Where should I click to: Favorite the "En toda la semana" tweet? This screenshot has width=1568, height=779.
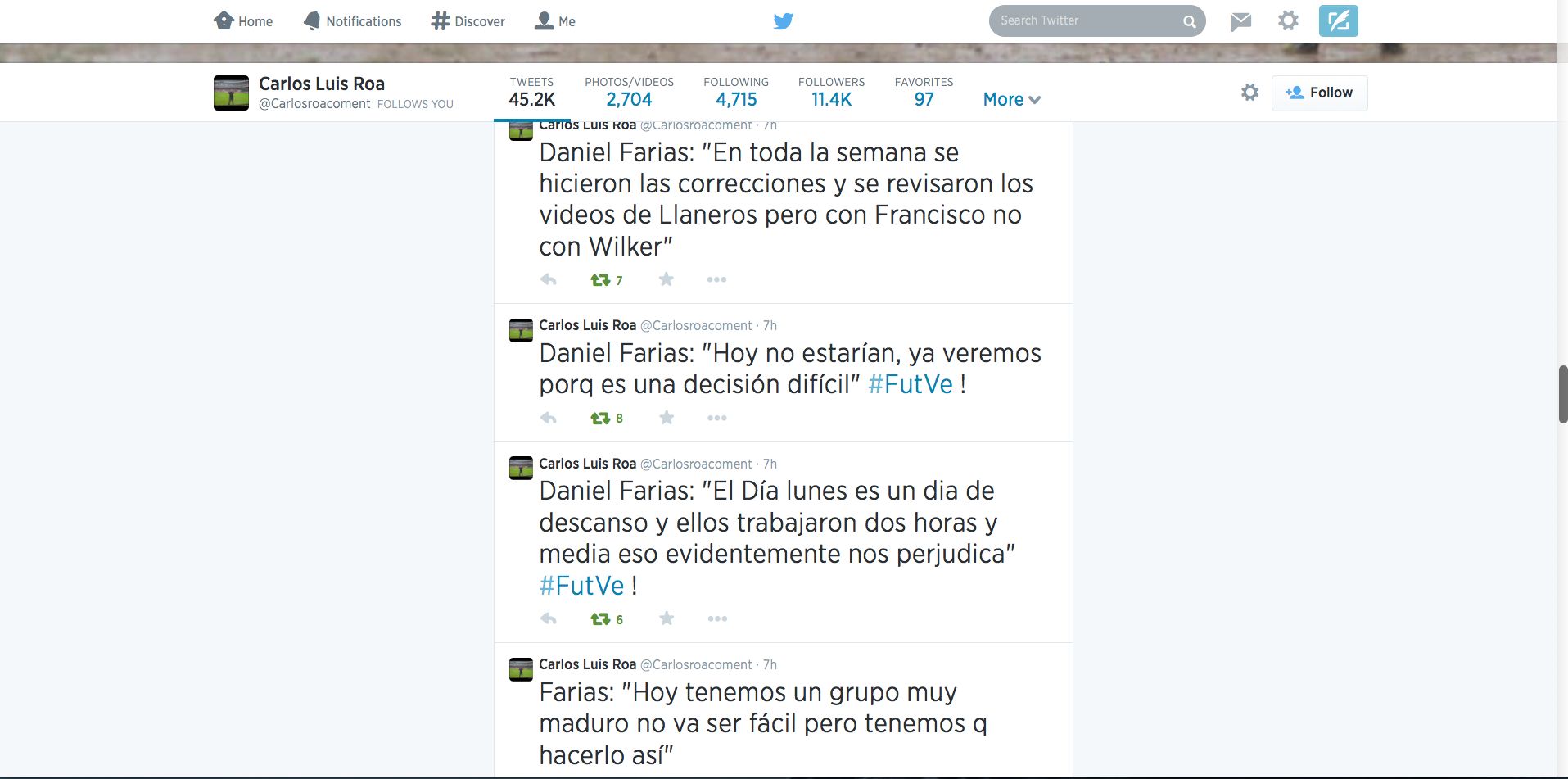pos(667,279)
